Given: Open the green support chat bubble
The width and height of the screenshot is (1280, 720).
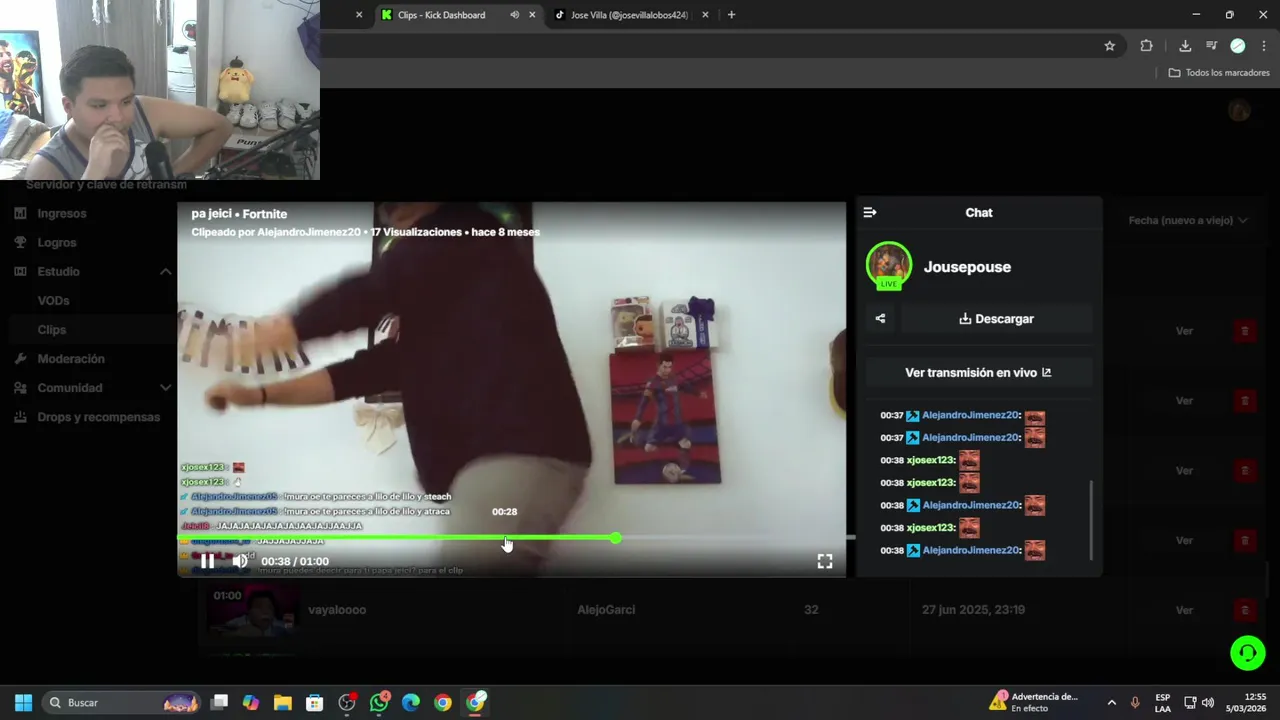Looking at the screenshot, I should coord(1247,653).
